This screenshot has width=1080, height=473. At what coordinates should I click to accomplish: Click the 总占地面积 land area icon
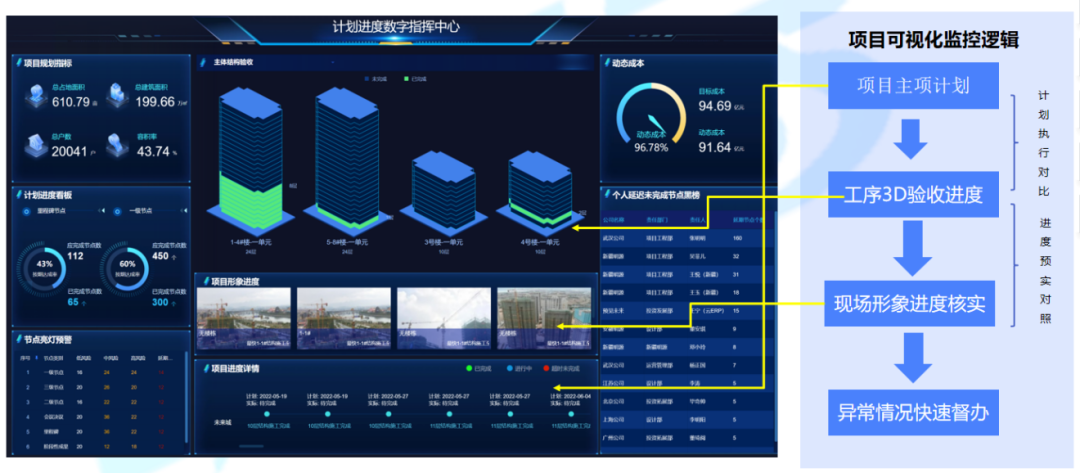(x=37, y=96)
